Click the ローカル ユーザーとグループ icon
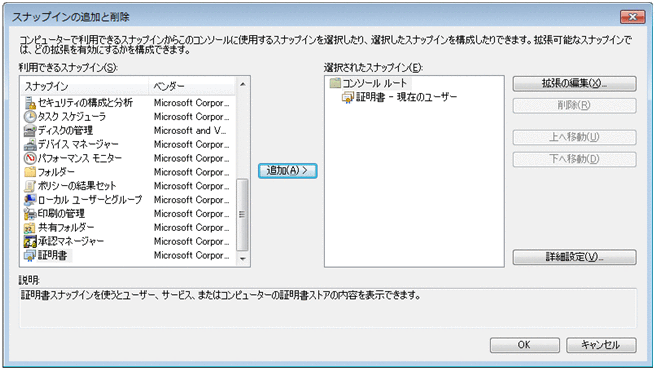Image resolution: width=656 pixels, height=371 pixels. pyautogui.click(x=30, y=200)
